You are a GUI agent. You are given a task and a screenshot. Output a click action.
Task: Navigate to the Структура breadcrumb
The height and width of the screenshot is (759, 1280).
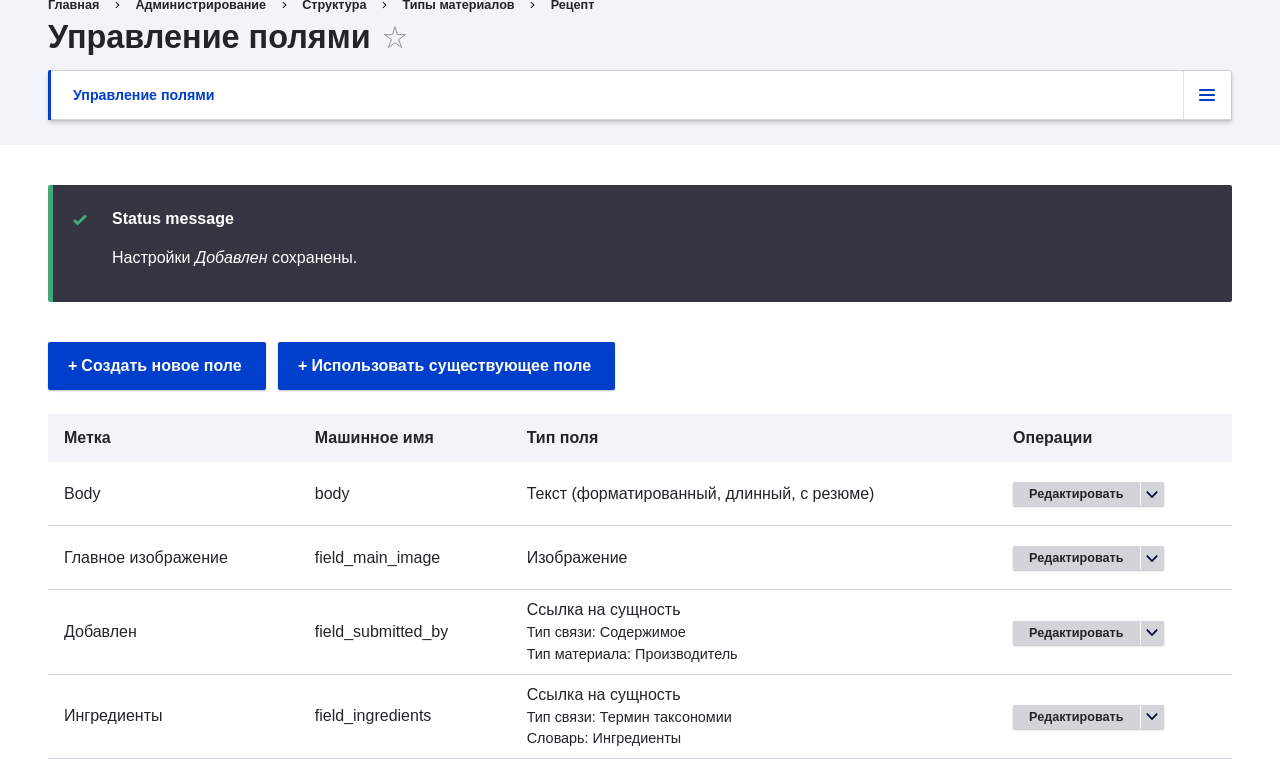tap(334, 6)
